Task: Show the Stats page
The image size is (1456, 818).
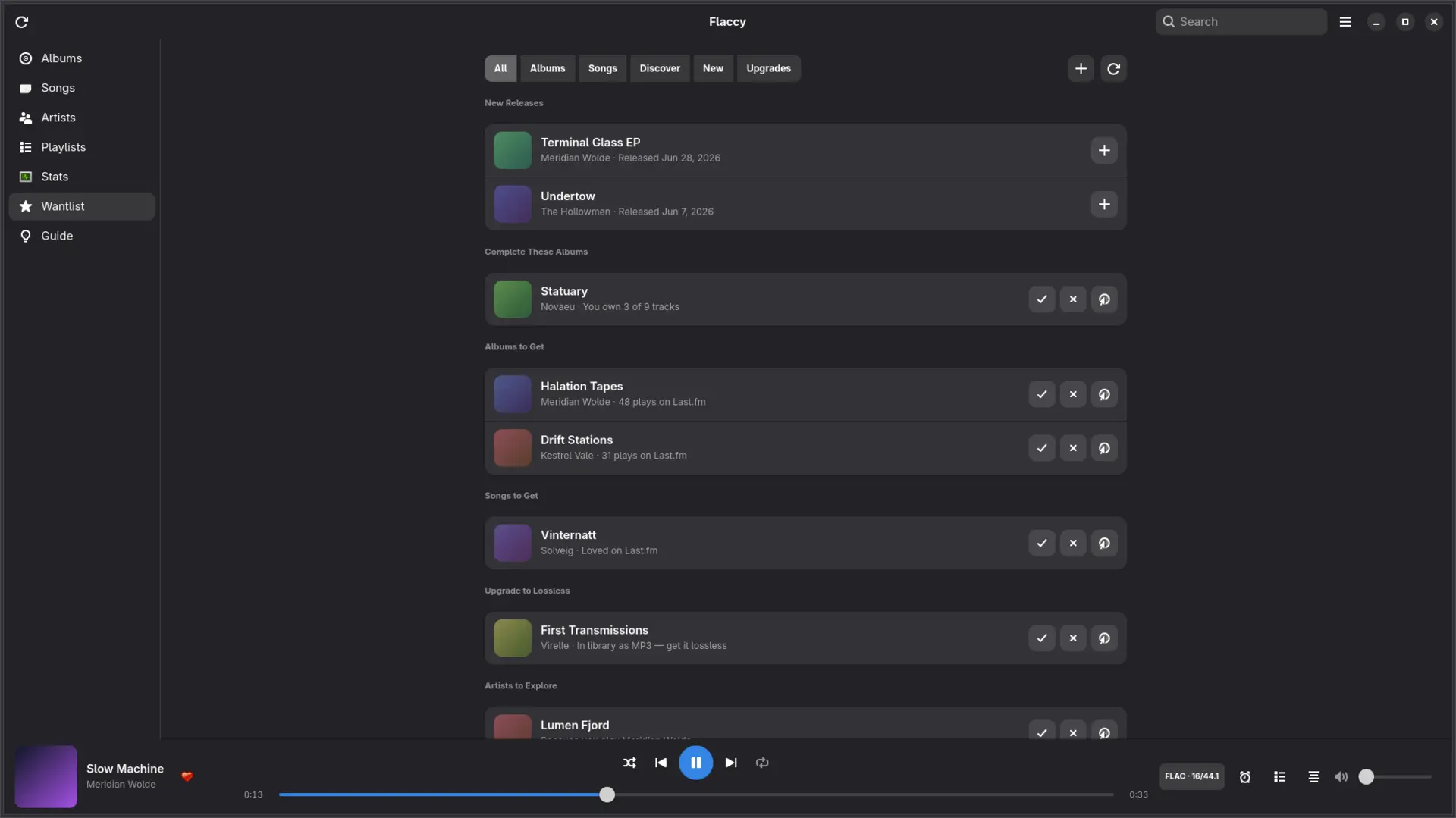Action: click(81, 177)
